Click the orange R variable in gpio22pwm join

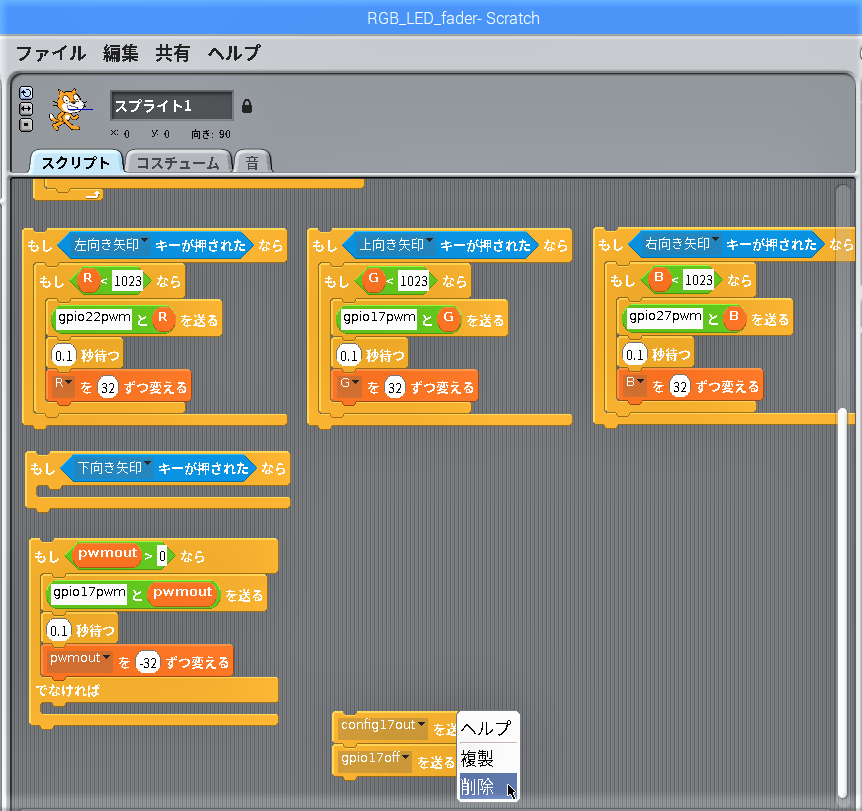163,318
